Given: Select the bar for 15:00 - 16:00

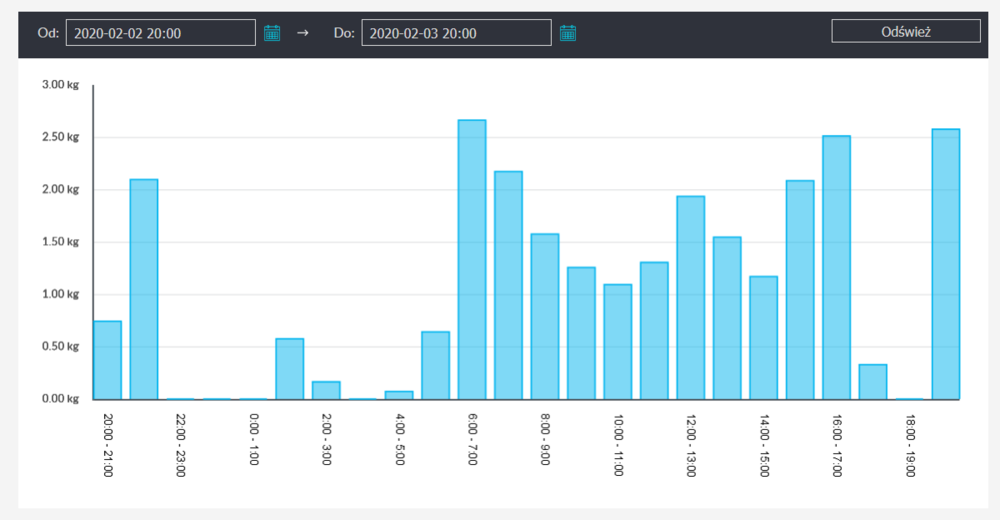Looking at the screenshot, I should (x=800, y=290).
